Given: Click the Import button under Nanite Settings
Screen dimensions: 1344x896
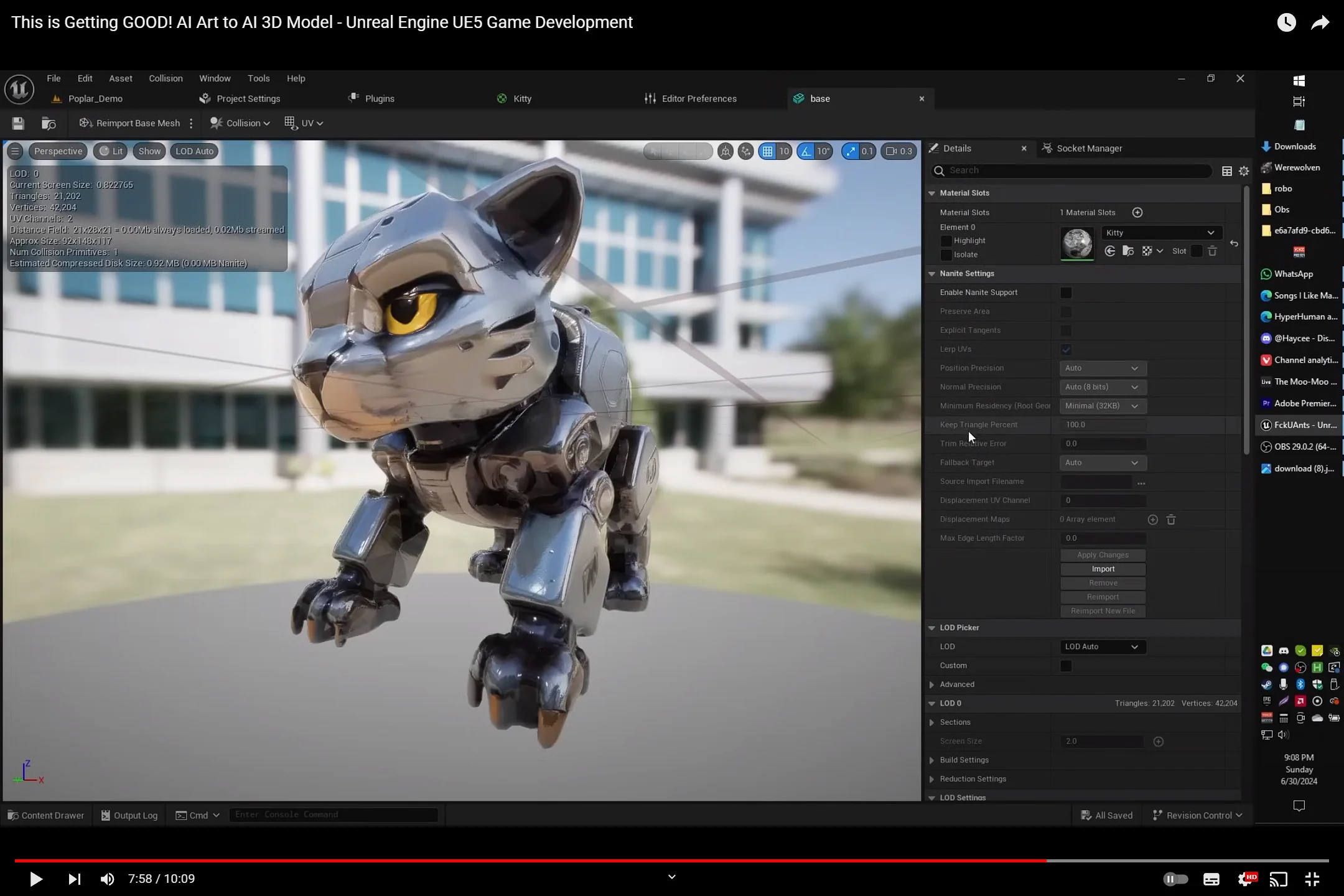Looking at the screenshot, I should coord(1103,569).
